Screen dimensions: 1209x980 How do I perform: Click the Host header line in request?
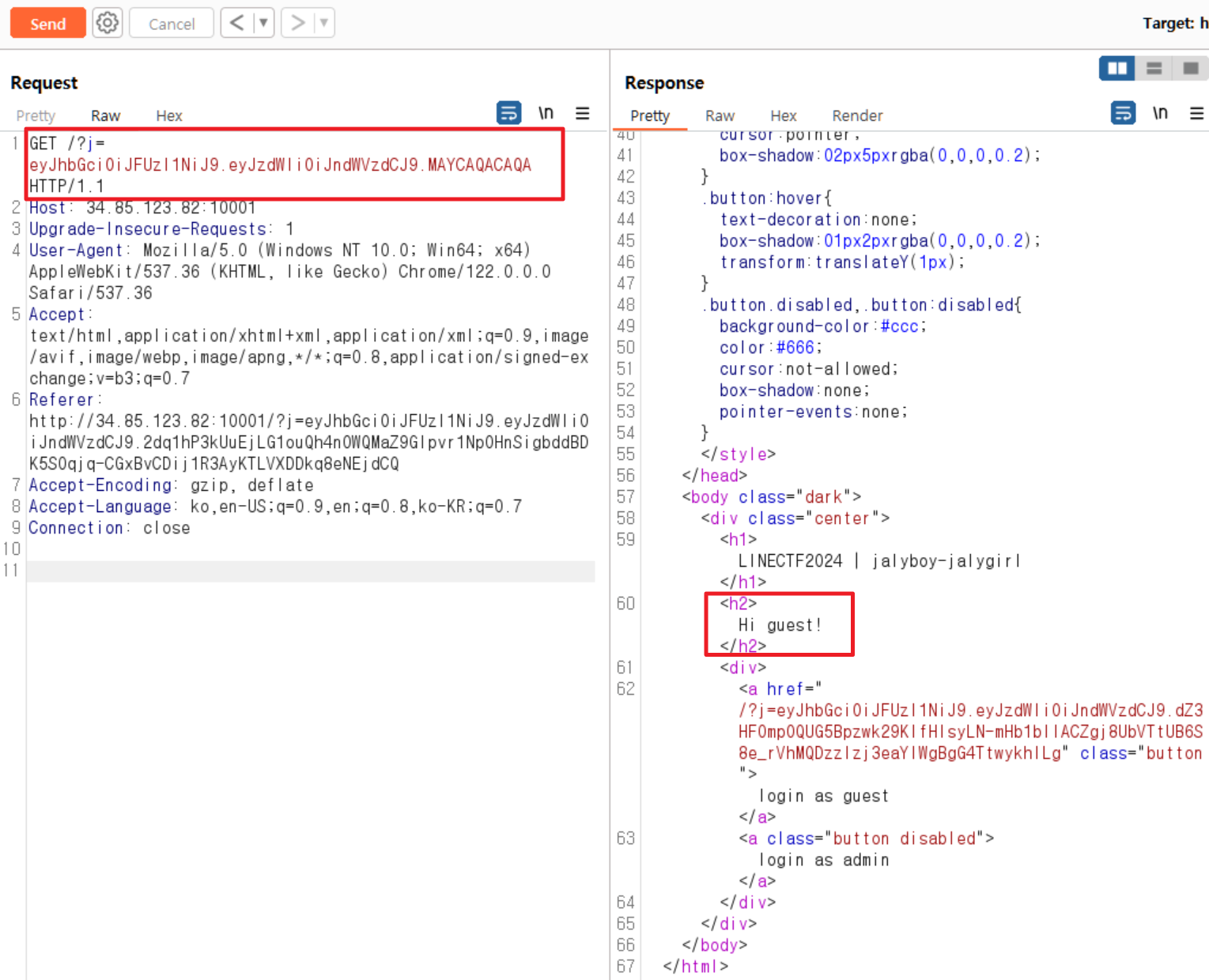(x=142, y=208)
